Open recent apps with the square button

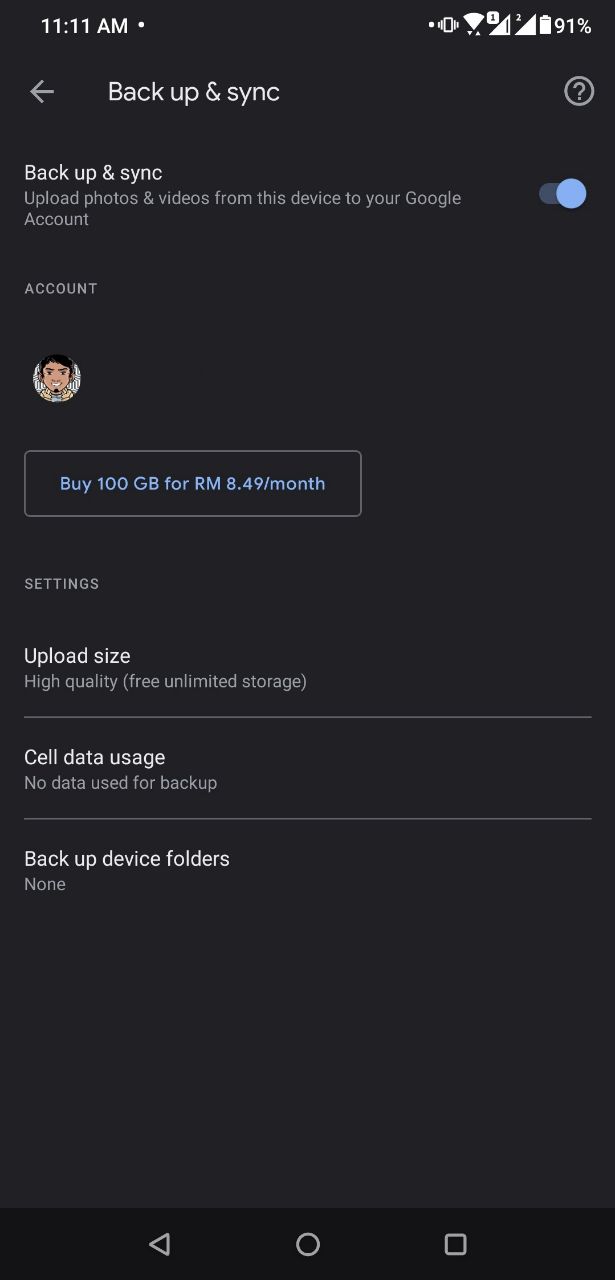(455, 1244)
